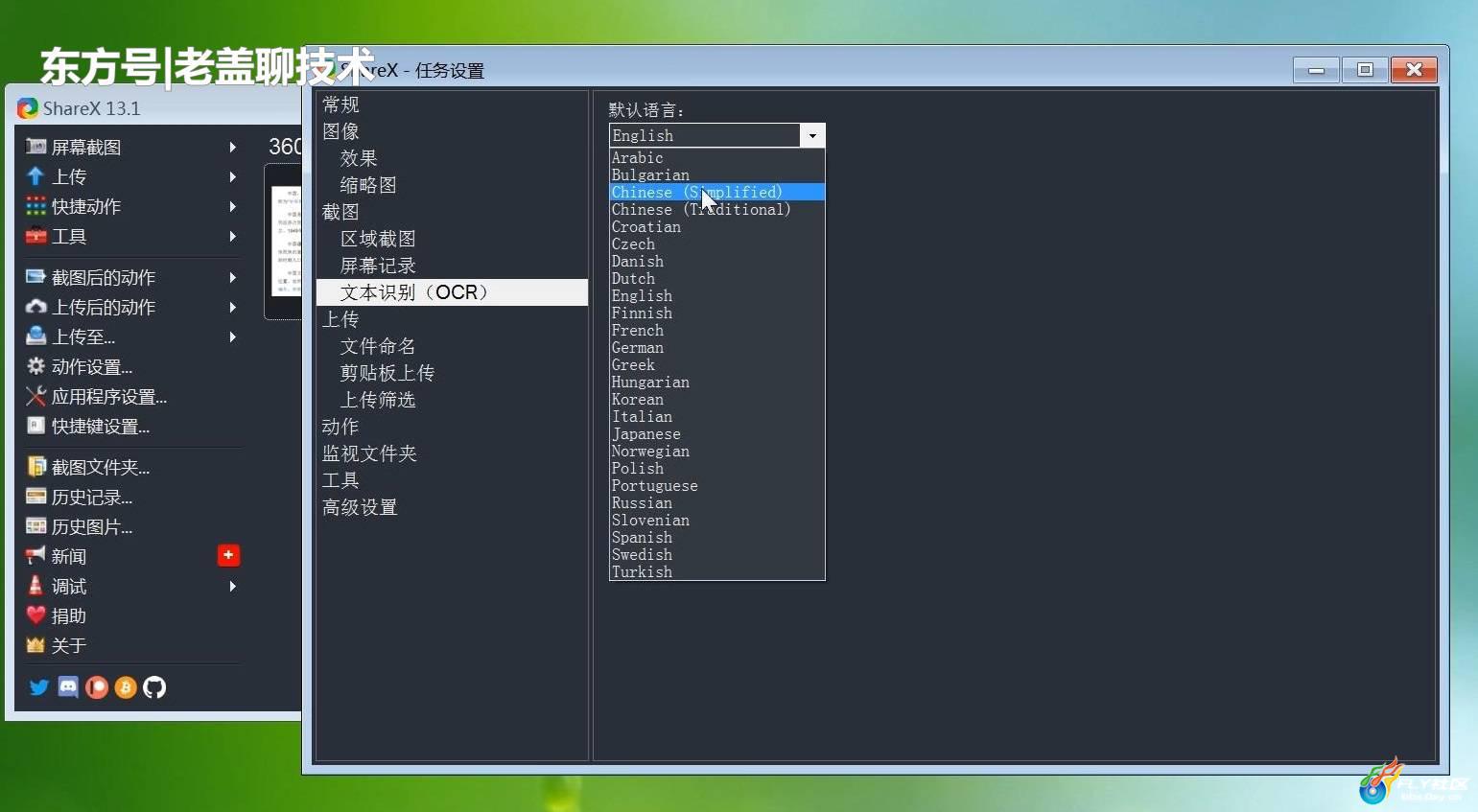The image size is (1478, 812).
Task: Open the Twitter bird icon
Action: [x=38, y=687]
